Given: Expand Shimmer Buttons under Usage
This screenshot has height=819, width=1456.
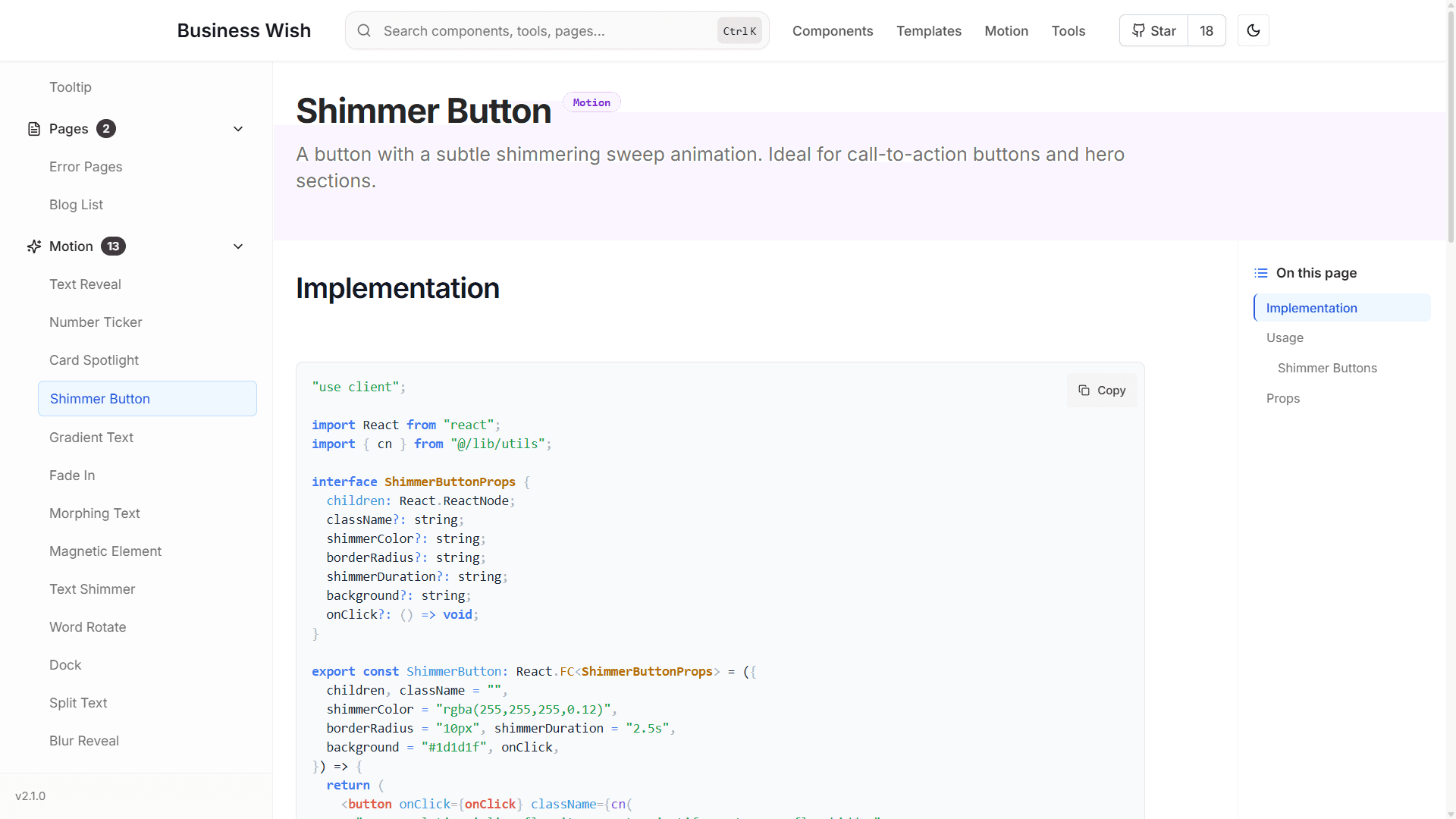Looking at the screenshot, I should (1327, 368).
